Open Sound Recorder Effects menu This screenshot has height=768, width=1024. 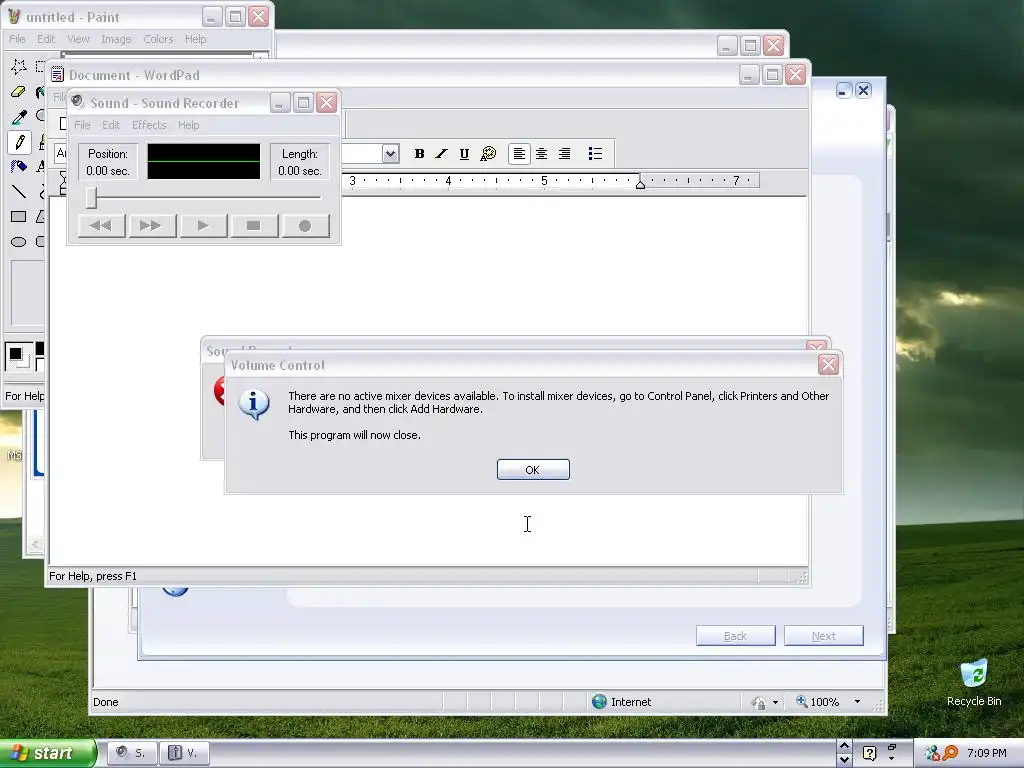pyautogui.click(x=149, y=125)
